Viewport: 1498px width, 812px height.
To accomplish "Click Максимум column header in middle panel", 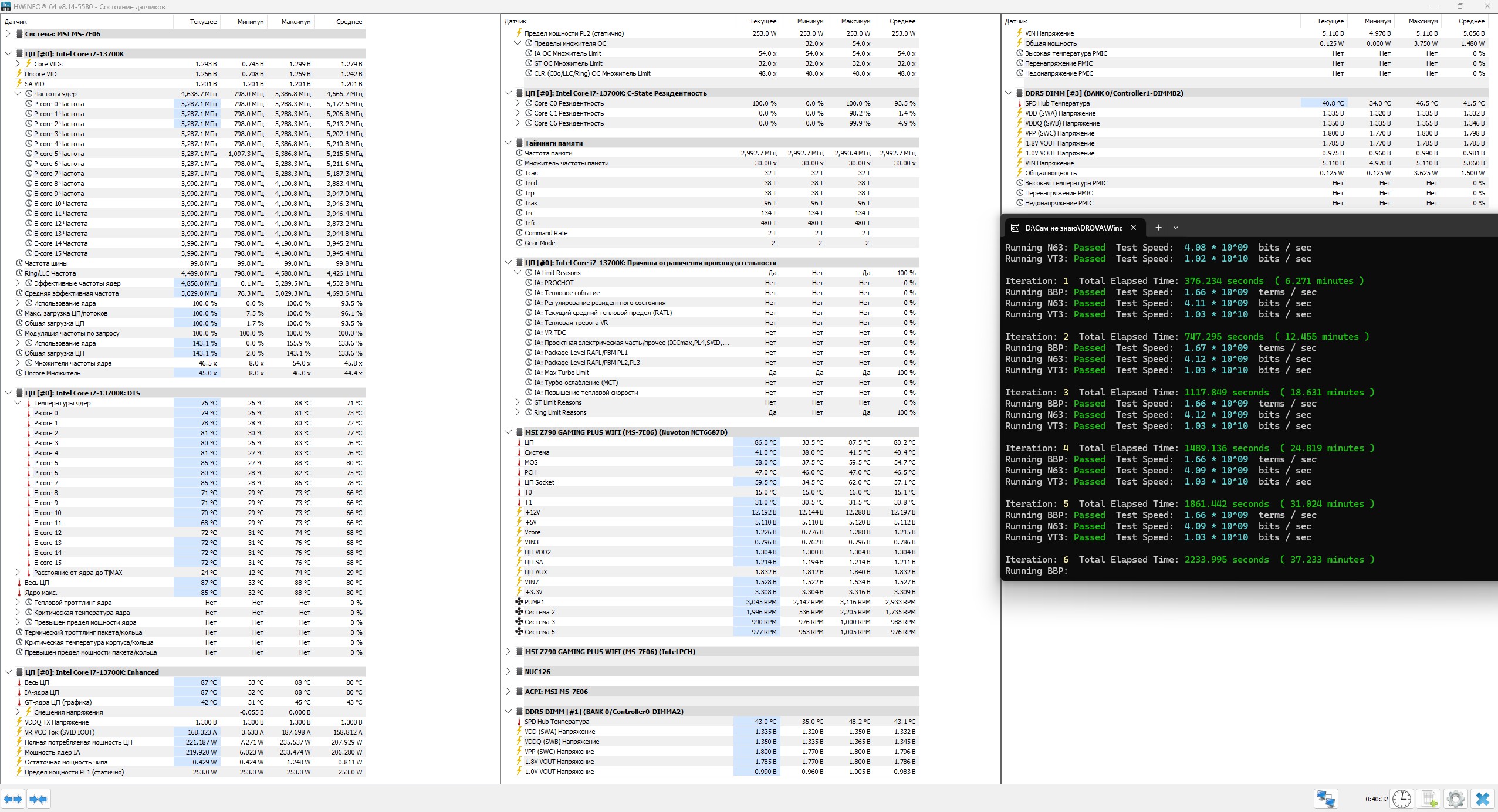I will [855, 21].
